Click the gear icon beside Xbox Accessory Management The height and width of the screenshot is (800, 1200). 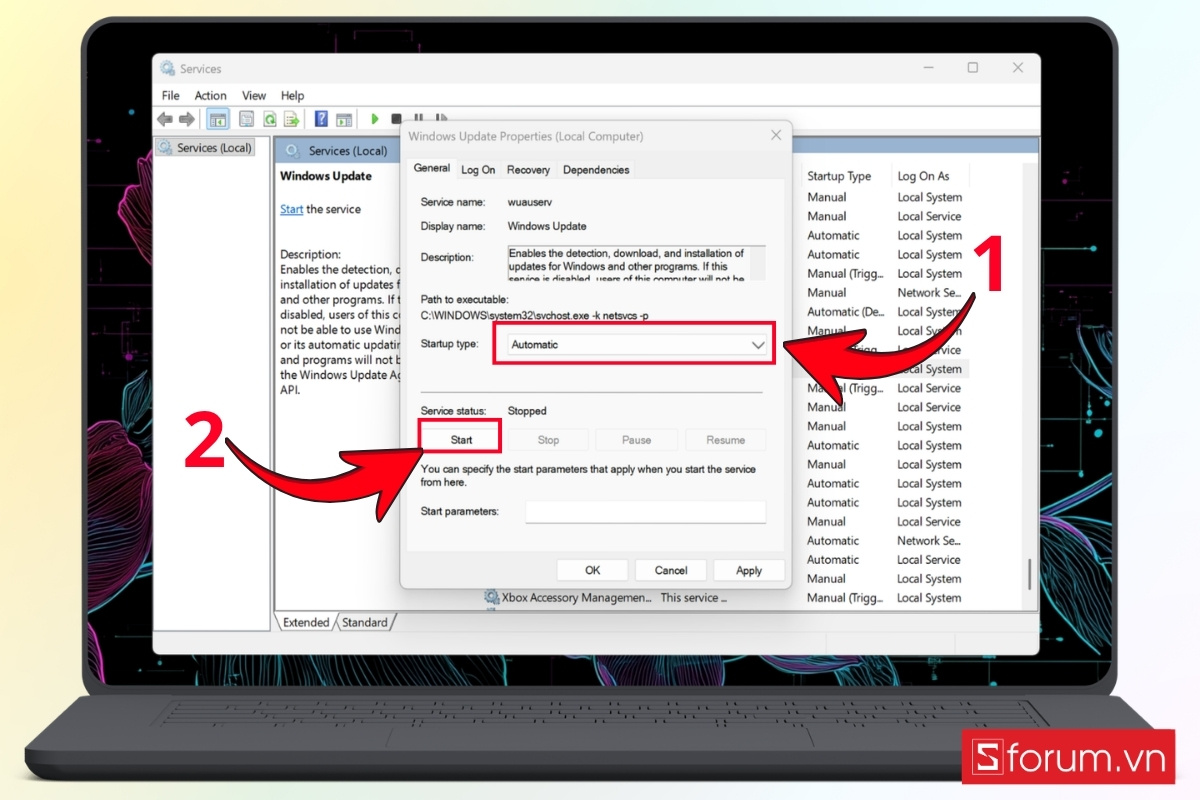(492, 598)
